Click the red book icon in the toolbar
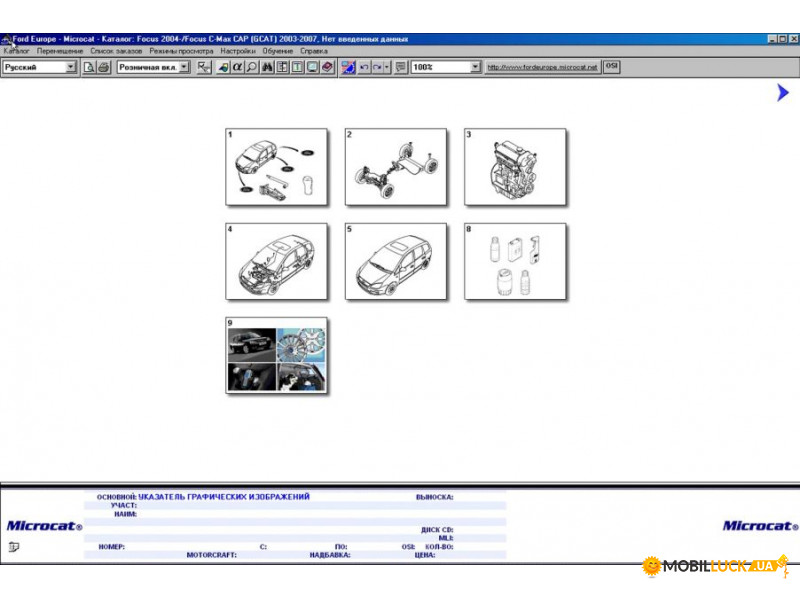800x598 pixels. click(x=327, y=67)
